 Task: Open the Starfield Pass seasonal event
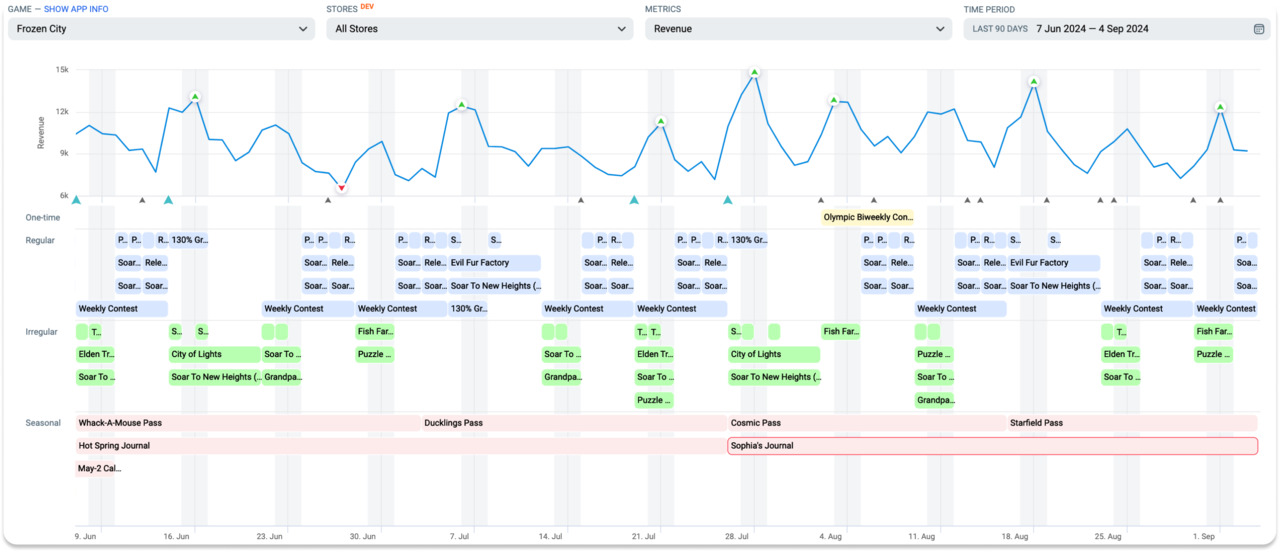[1131, 423]
